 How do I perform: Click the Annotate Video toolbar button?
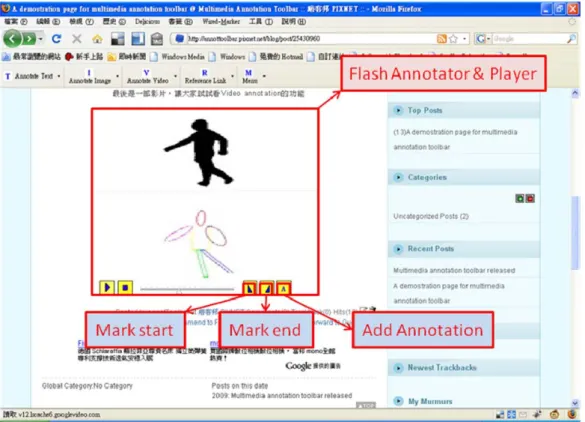coord(147,76)
